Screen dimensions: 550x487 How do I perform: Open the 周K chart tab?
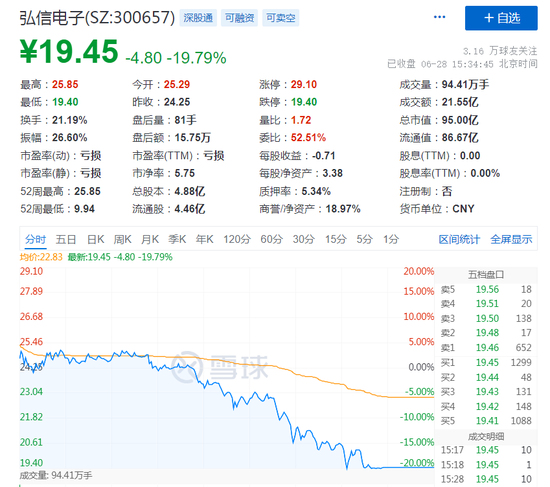122,239
